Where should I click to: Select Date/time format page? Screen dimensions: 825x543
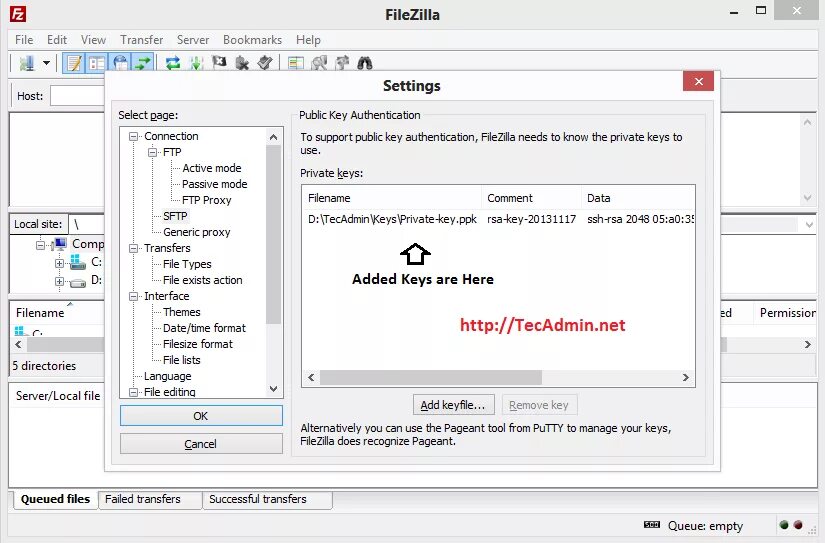tap(204, 328)
